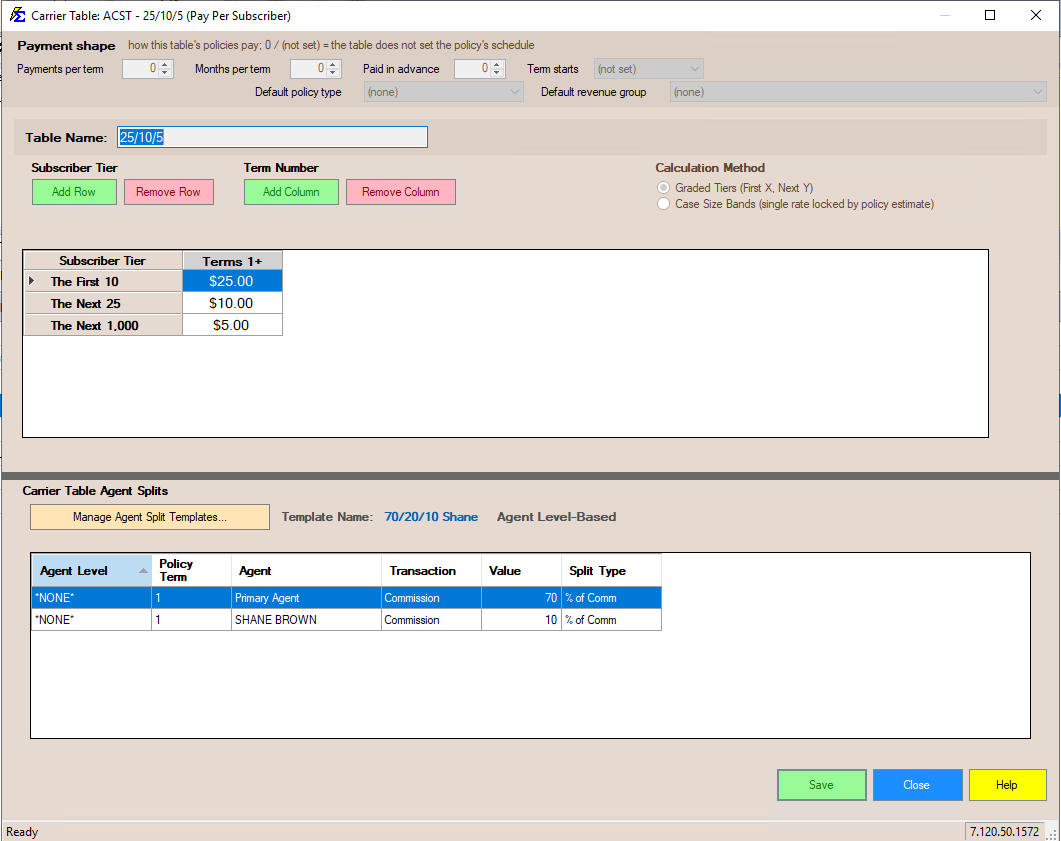Click the application icon in title bar

[17, 15]
